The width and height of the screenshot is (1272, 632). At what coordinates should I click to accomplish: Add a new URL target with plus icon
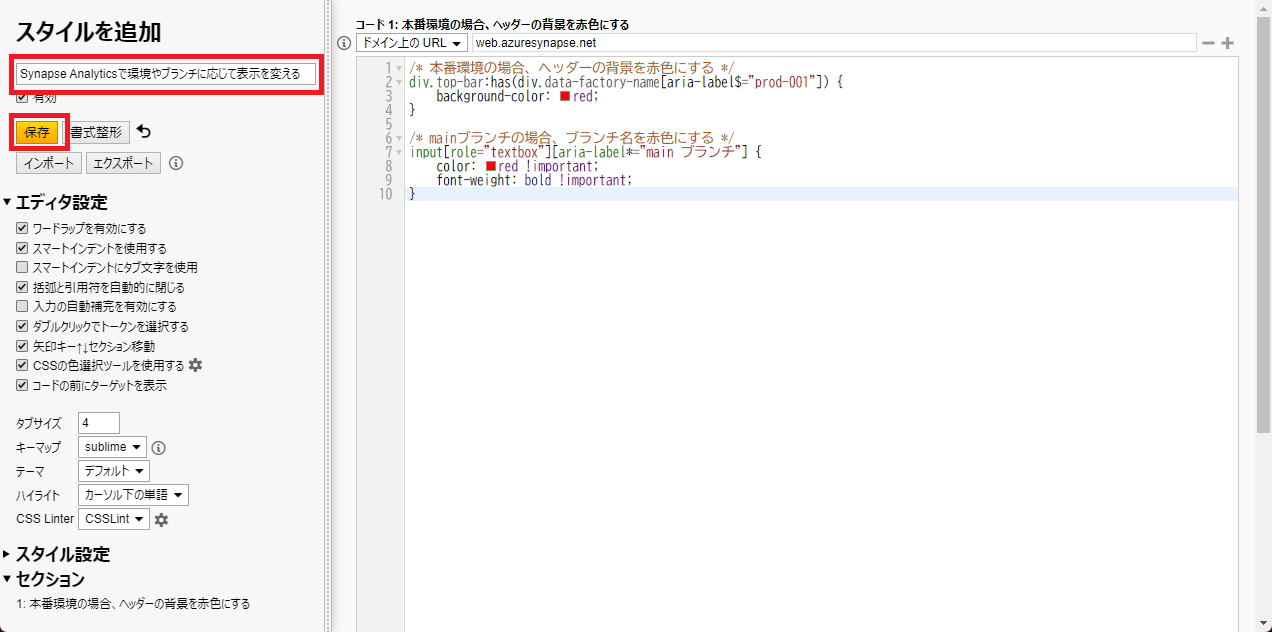point(1227,43)
